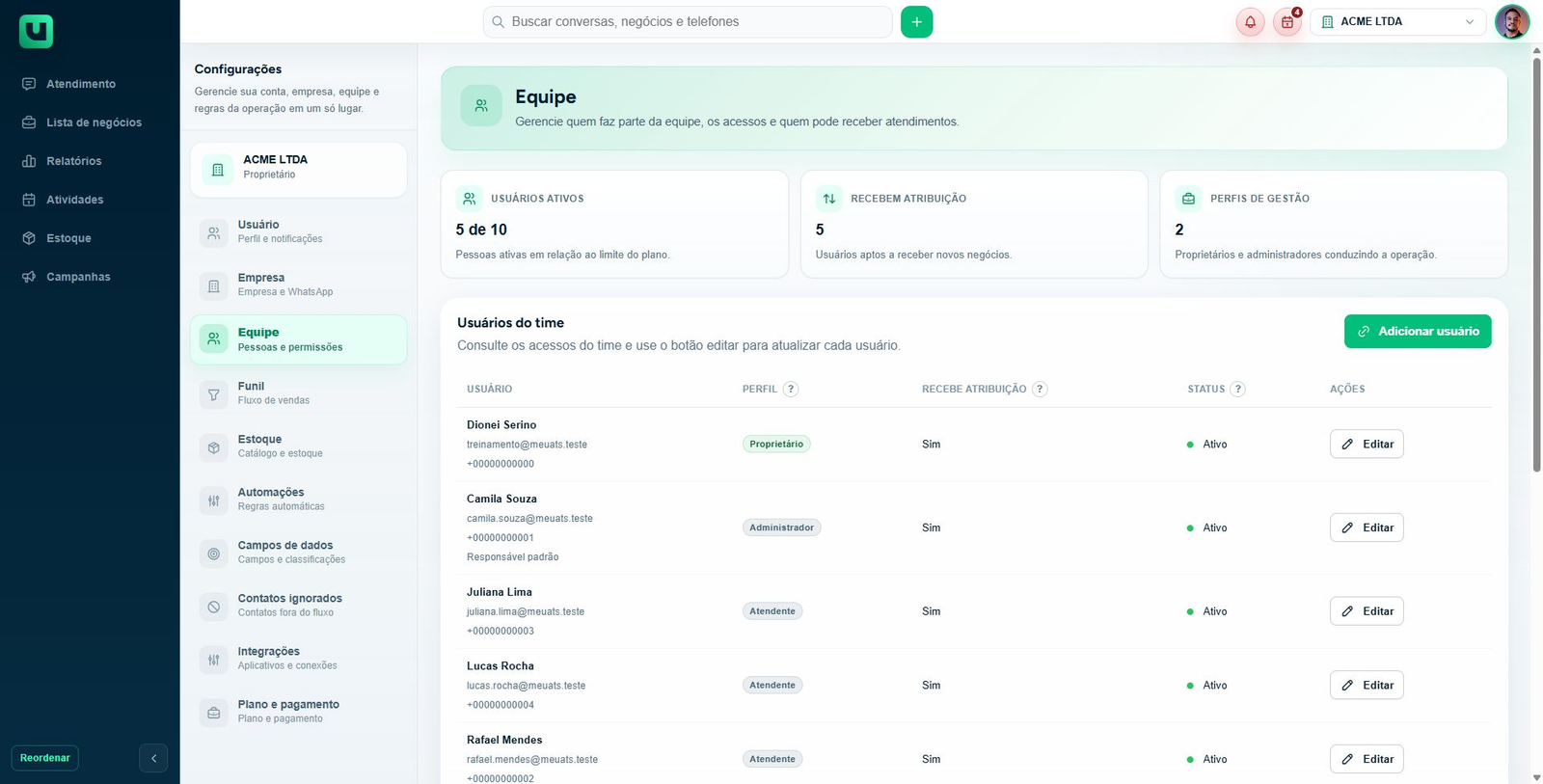
Task: Click the Administrador profile badge
Action: tap(781, 527)
